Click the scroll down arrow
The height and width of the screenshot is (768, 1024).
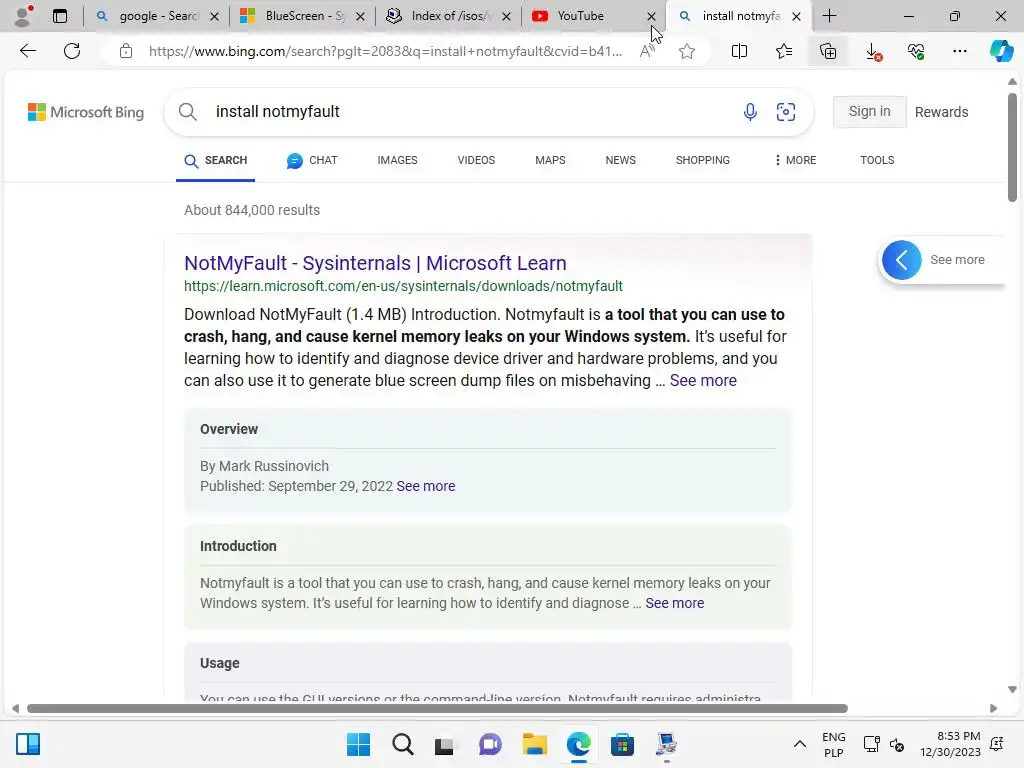[1012, 690]
